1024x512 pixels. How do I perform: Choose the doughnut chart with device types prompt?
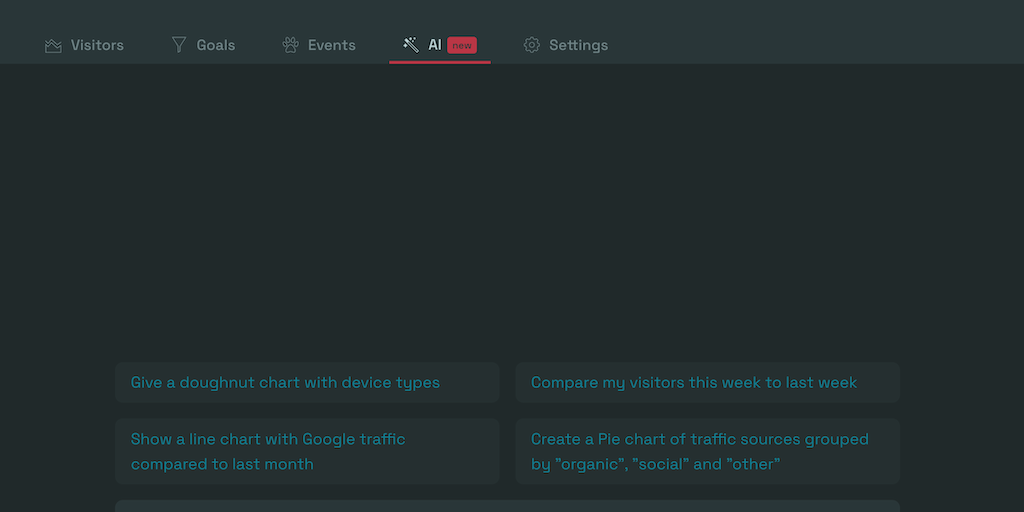pyautogui.click(x=307, y=383)
